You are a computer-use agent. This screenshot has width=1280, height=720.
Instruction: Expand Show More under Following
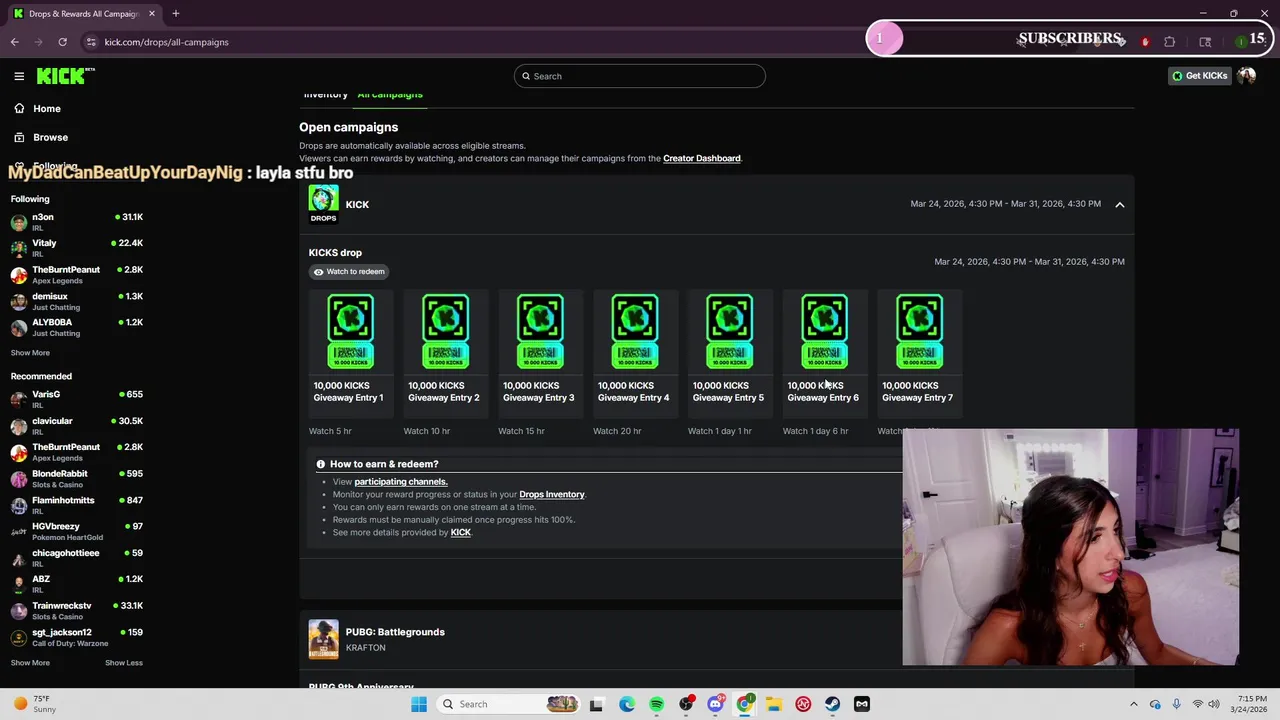(x=30, y=353)
